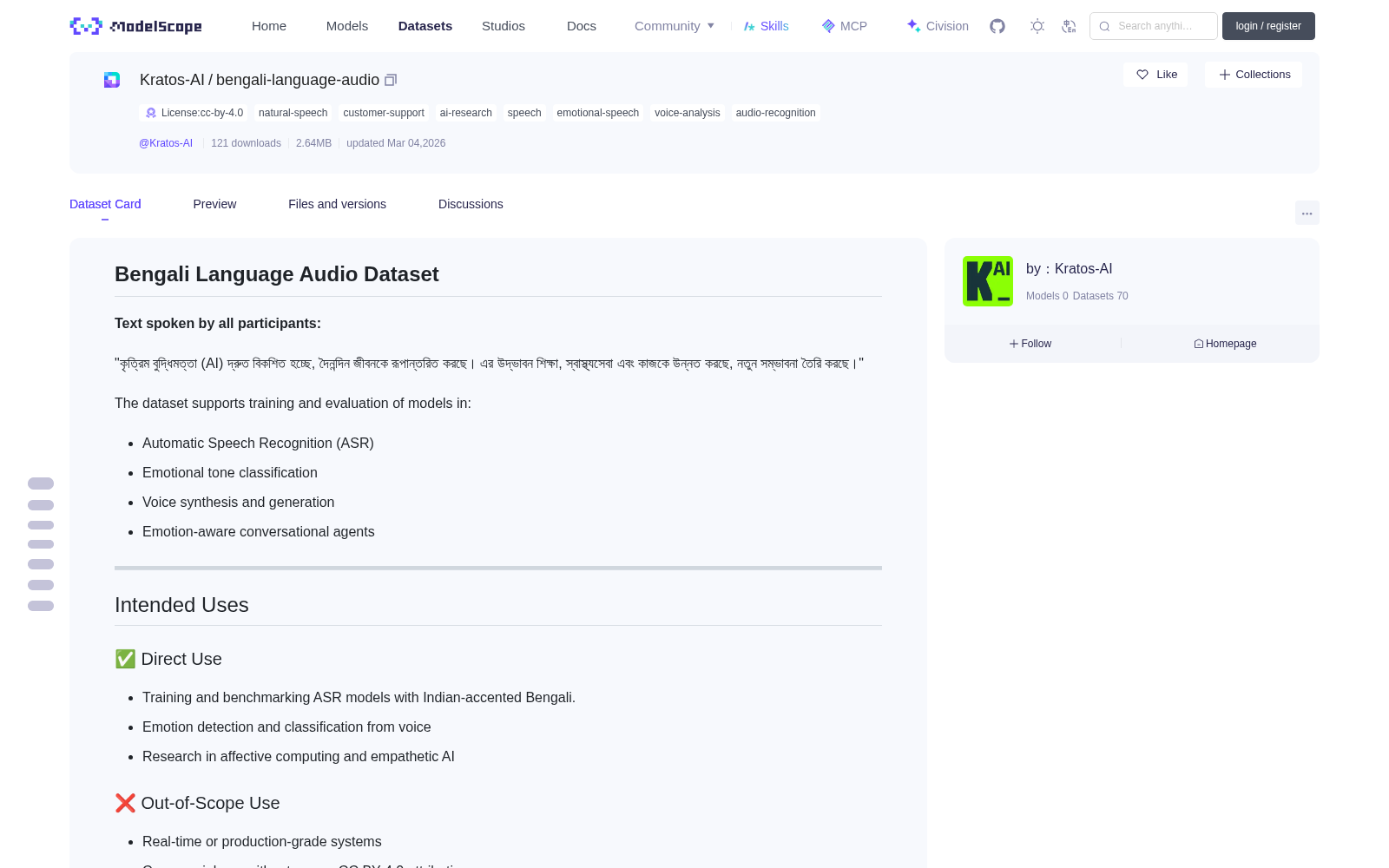Click the License:cc-by-4.0 tag
This screenshot has height=868, width=1389.
pyautogui.click(x=194, y=113)
